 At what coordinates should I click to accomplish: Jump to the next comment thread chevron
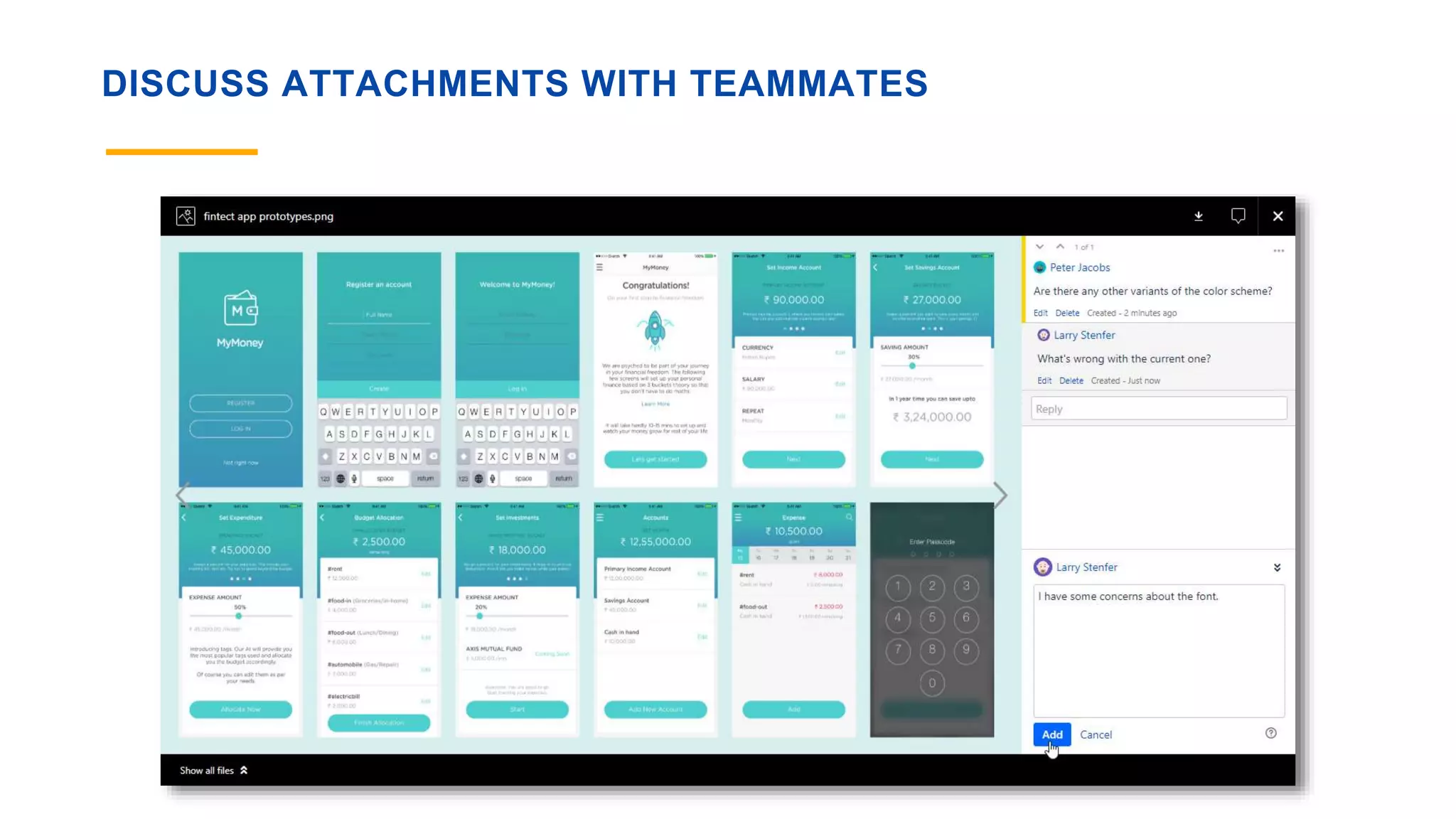(1039, 247)
